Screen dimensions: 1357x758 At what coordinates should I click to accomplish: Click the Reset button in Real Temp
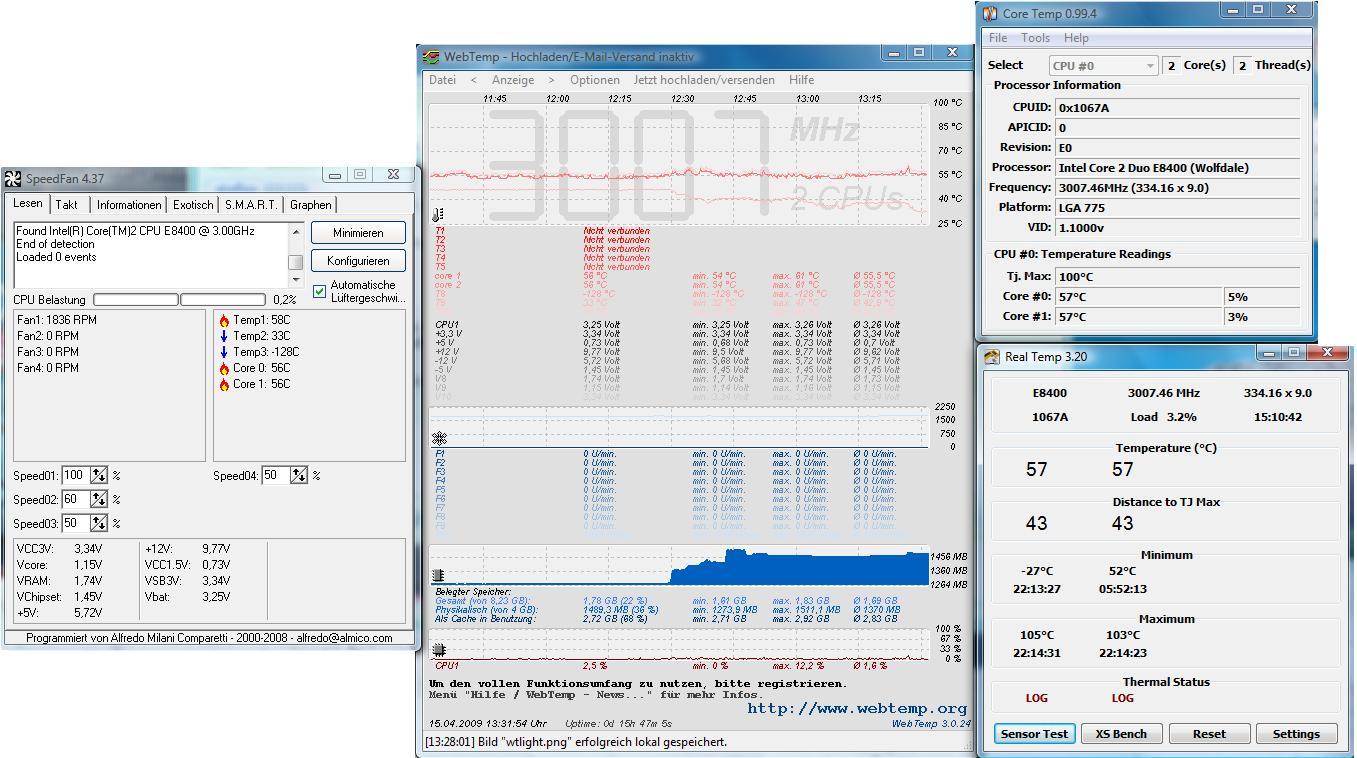1208,734
